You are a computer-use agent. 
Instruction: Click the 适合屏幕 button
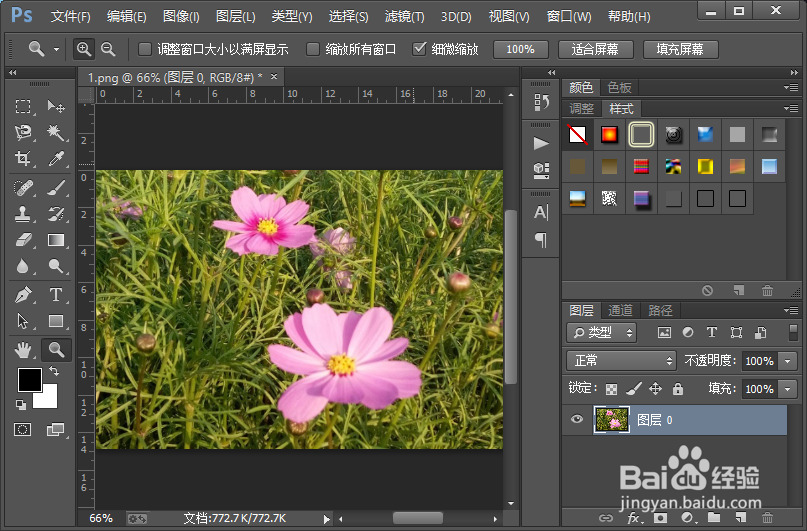coord(595,49)
